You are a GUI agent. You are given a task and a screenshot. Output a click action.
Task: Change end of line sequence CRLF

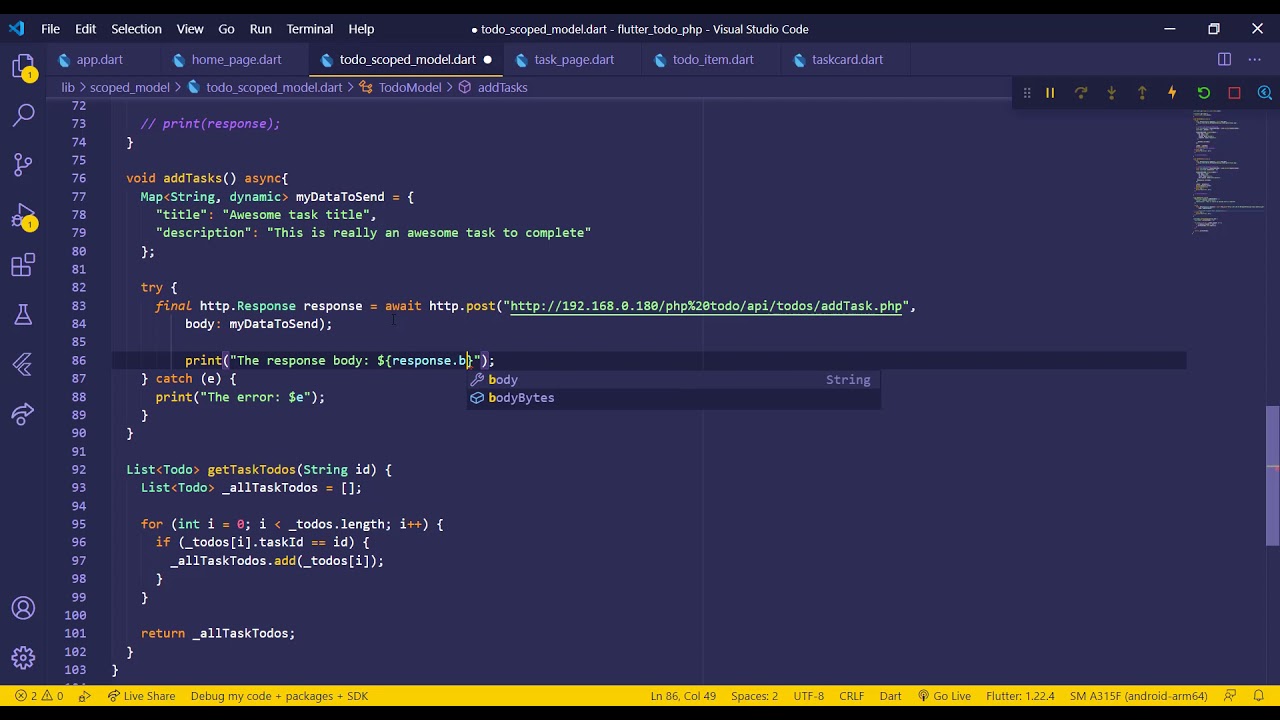(852, 696)
